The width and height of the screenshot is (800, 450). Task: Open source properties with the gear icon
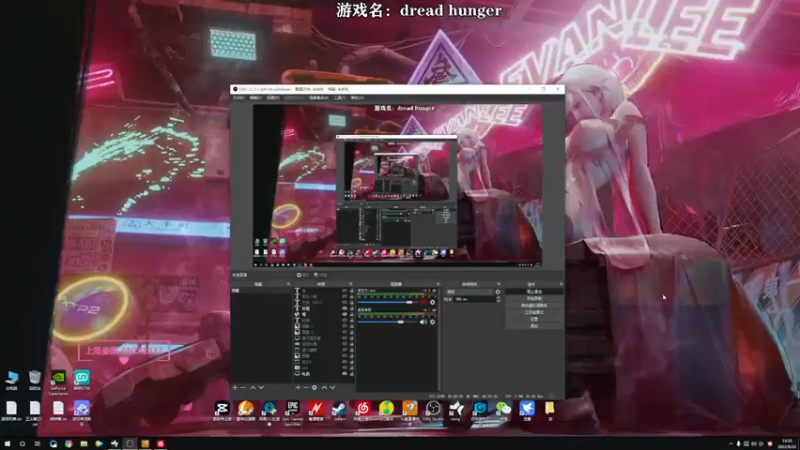314,387
